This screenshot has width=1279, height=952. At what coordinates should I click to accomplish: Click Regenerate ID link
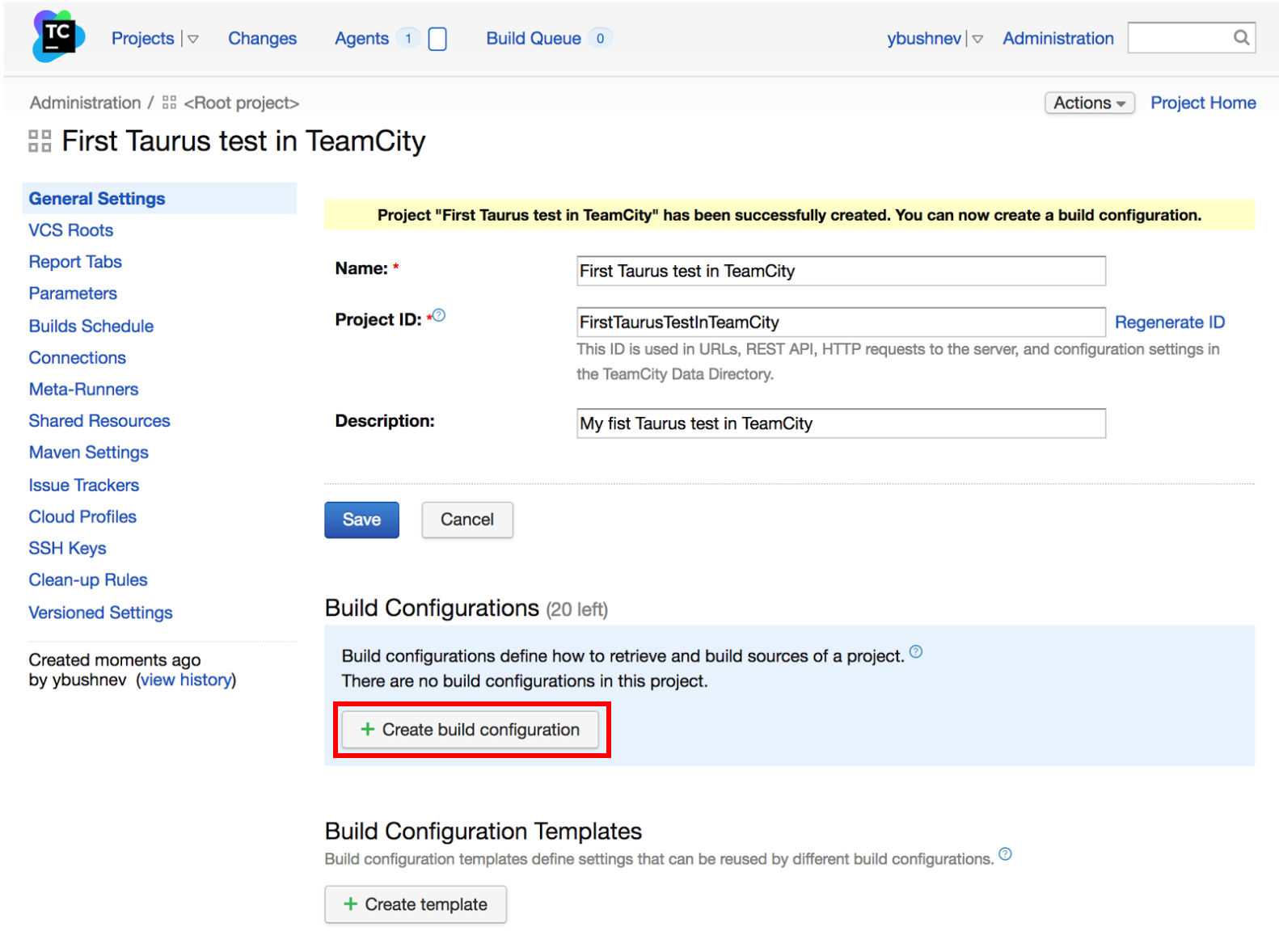click(1170, 322)
